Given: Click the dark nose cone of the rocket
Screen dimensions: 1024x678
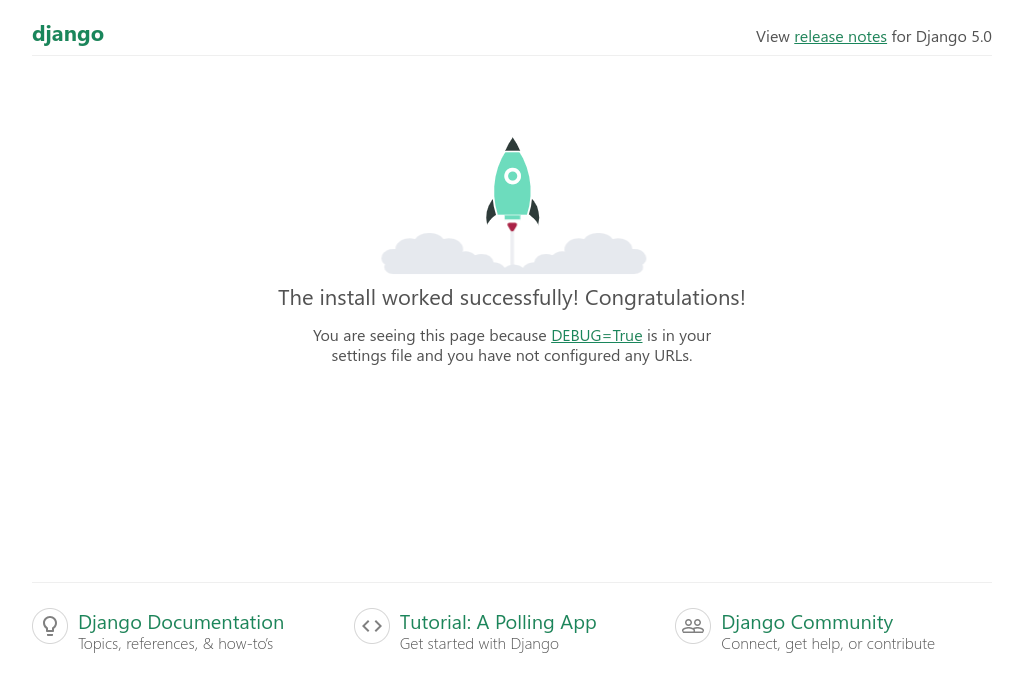Looking at the screenshot, I should click(512, 145).
